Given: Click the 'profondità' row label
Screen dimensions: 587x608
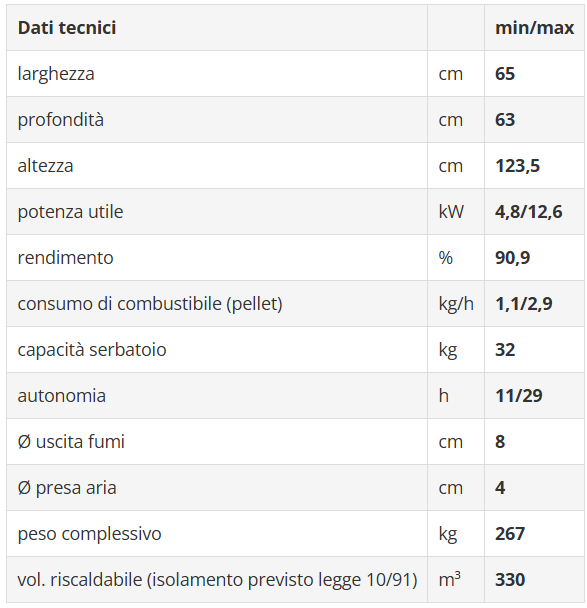Looking at the screenshot, I should click(x=60, y=120).
